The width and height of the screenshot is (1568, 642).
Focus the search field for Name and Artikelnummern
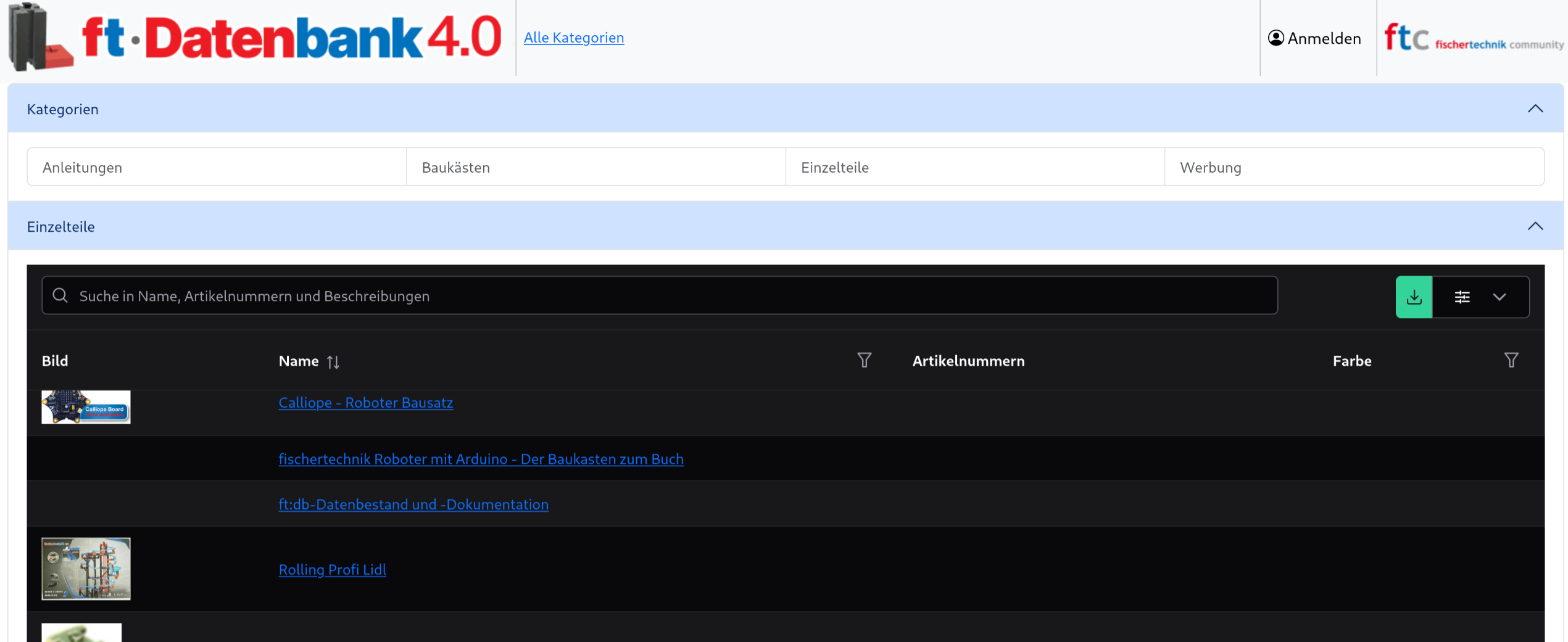[x=660, y=295]
